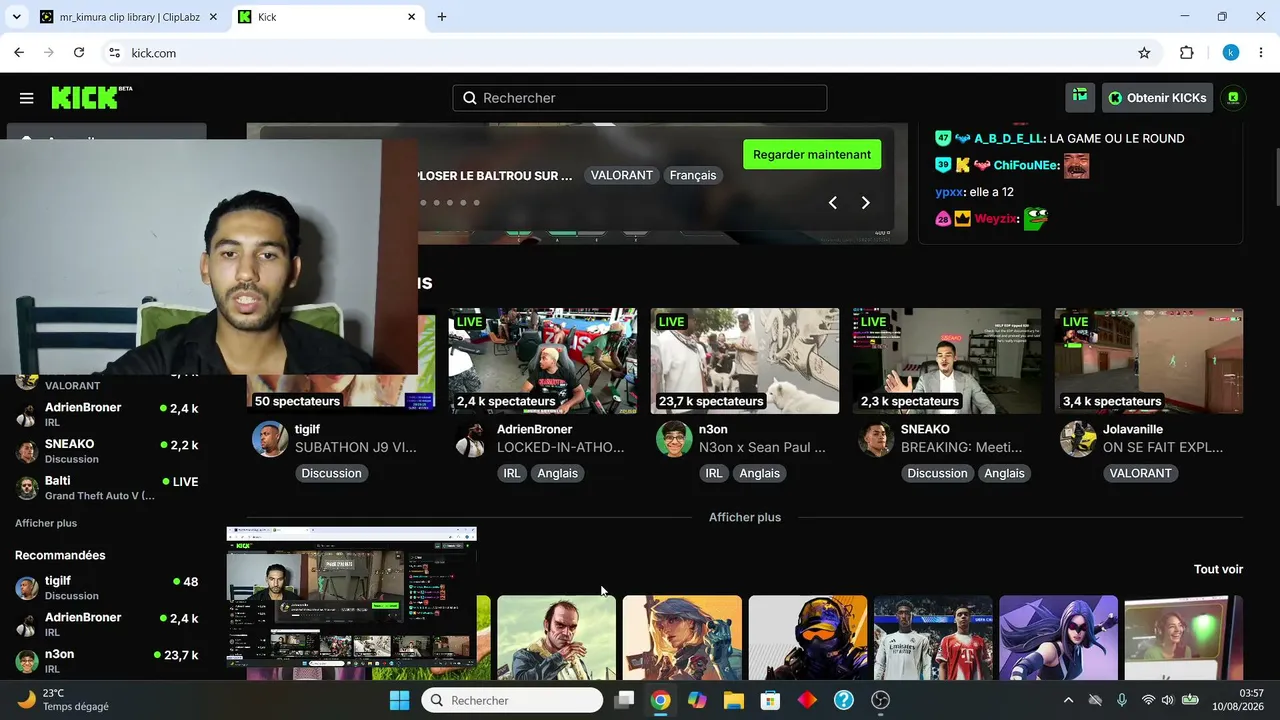Open Jolavanille's avatar in the stream grid
Screen dimensions: 1280x720
(1078, 439)
